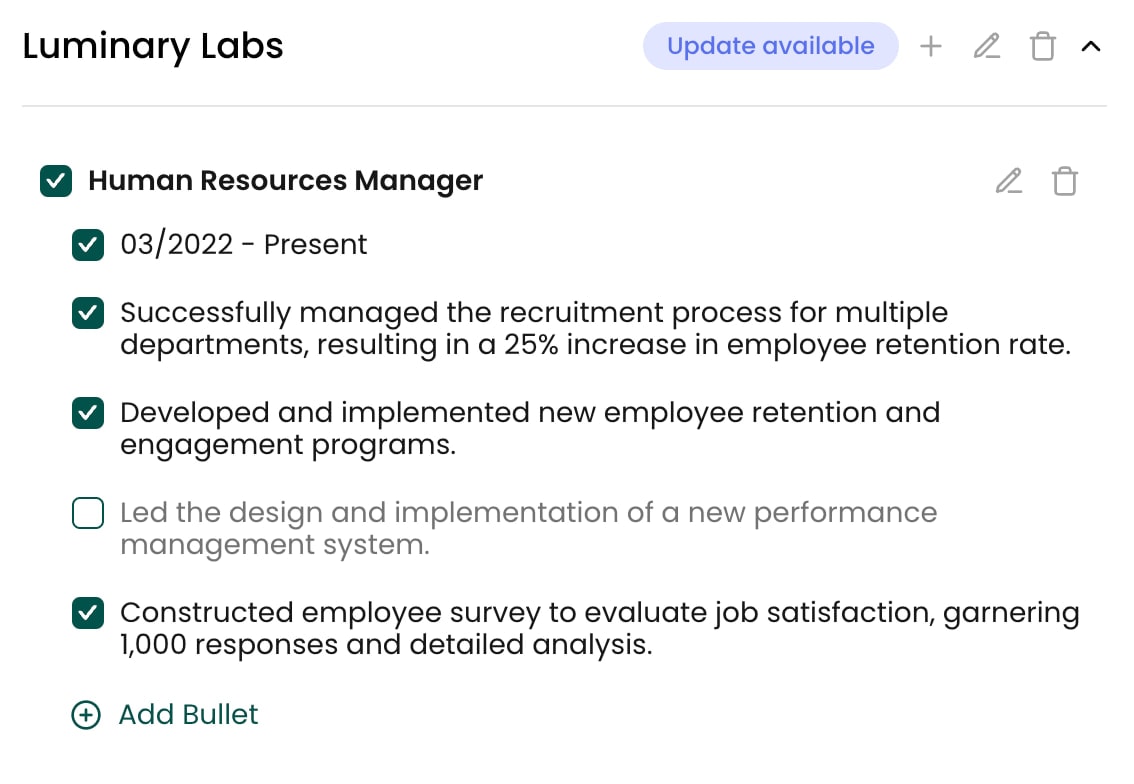
Task: Delete Luminary Labs using the trash icon
Action: [1042, 46]
